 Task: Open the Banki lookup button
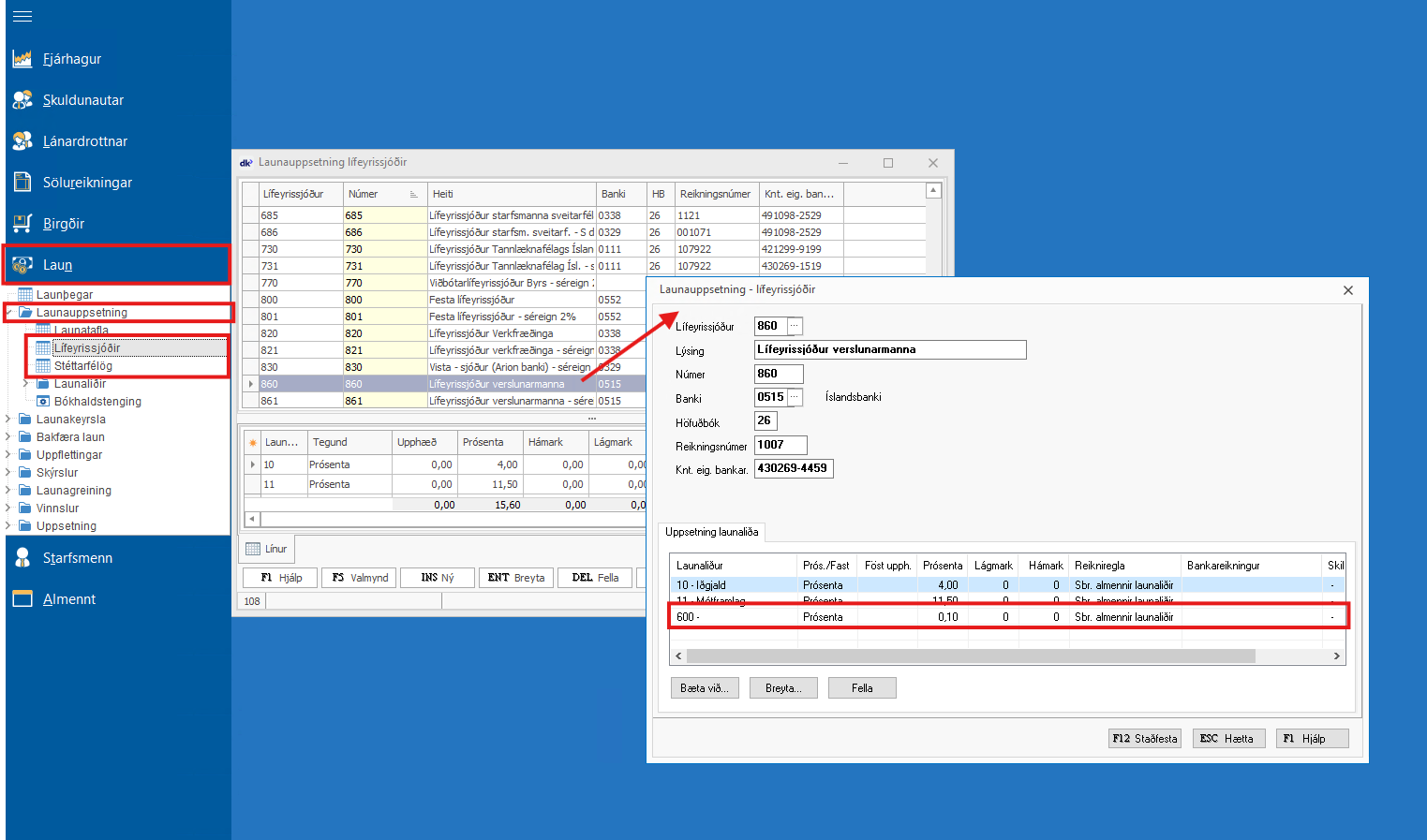tap(795, 397)
